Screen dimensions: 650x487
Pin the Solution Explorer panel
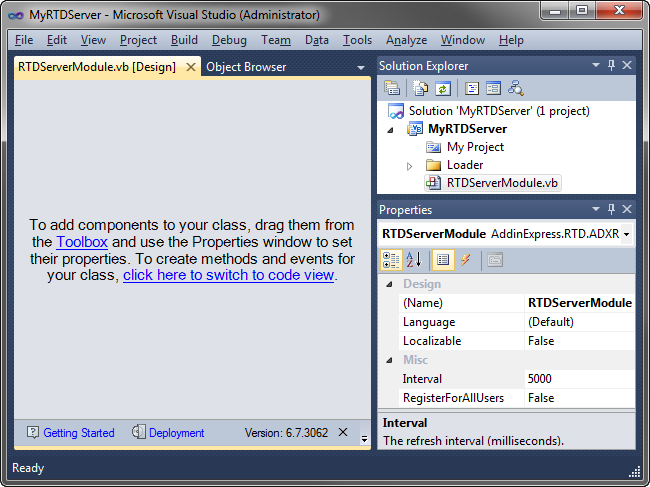point(611,65)
